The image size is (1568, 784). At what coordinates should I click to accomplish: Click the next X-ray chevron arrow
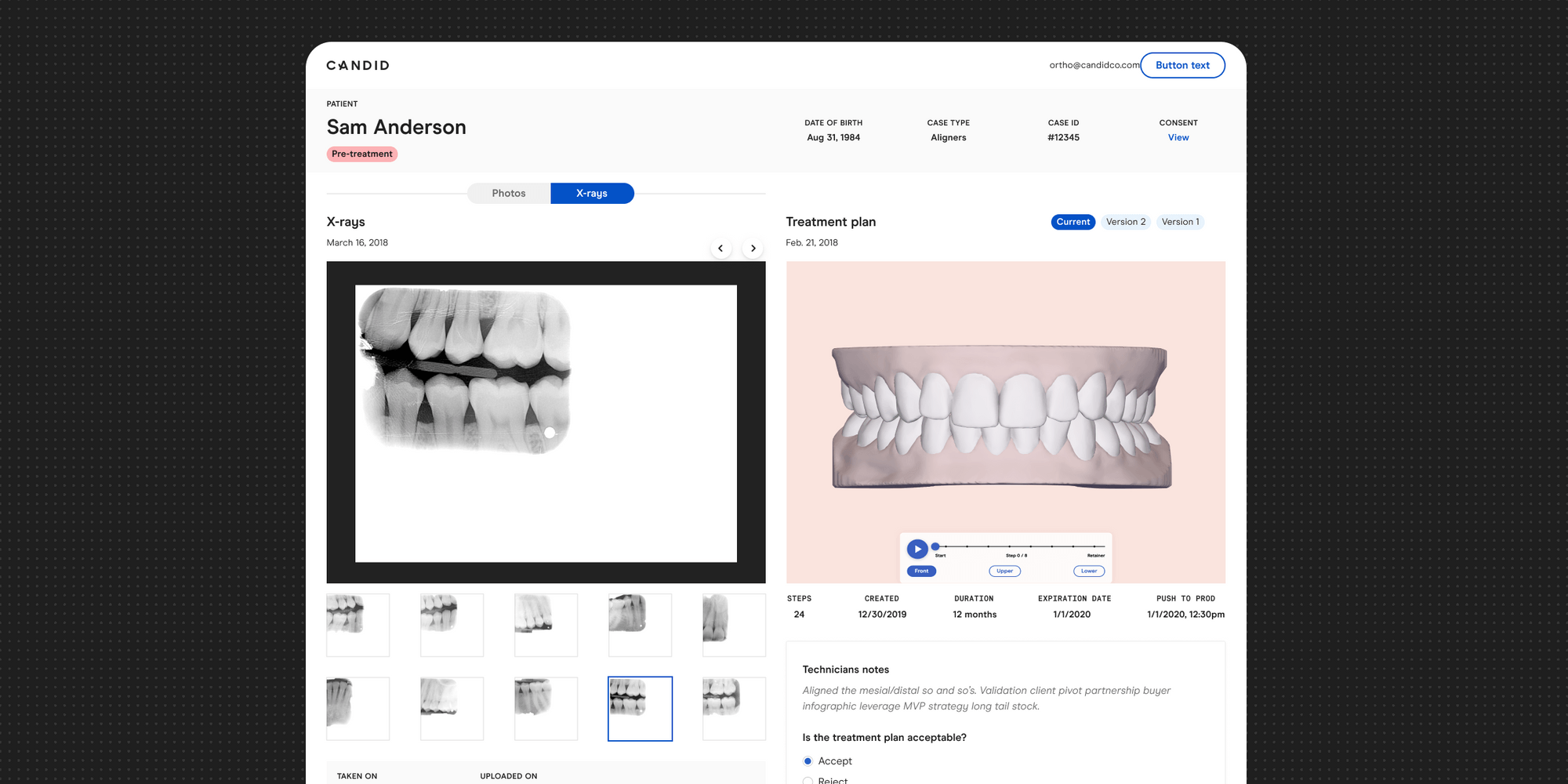click(753, 248)
